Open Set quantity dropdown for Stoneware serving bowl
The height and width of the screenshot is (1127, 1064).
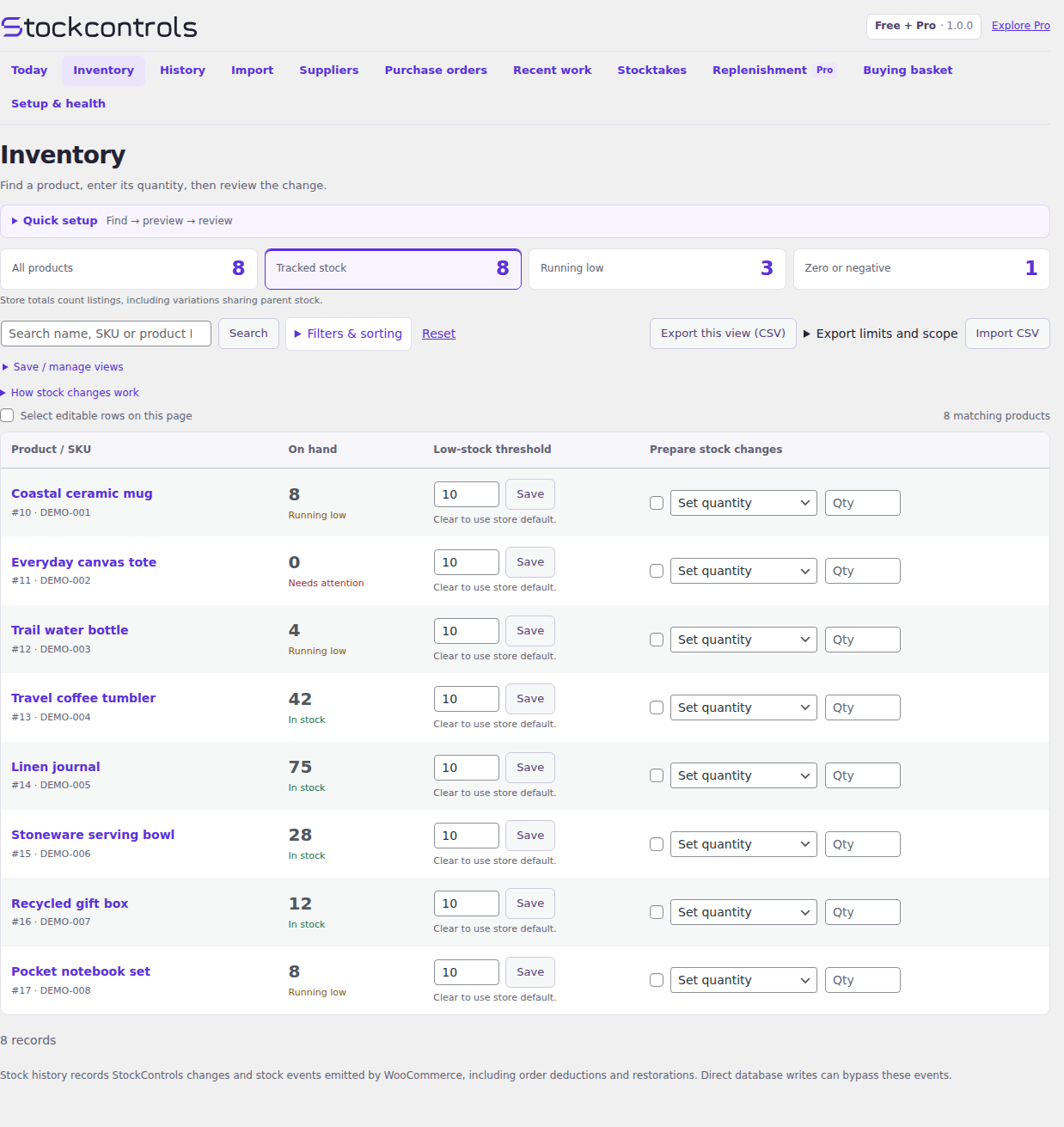(x=743, y=844)
